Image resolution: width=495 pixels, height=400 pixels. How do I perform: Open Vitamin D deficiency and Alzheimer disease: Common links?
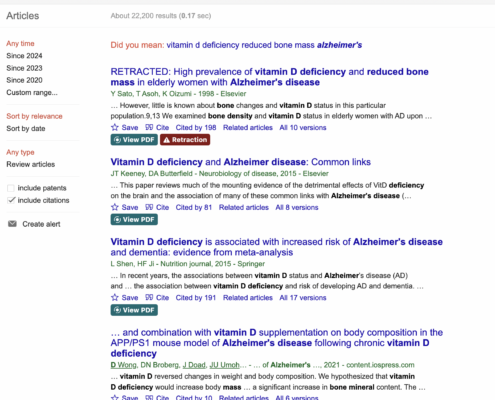click(241, 162)
